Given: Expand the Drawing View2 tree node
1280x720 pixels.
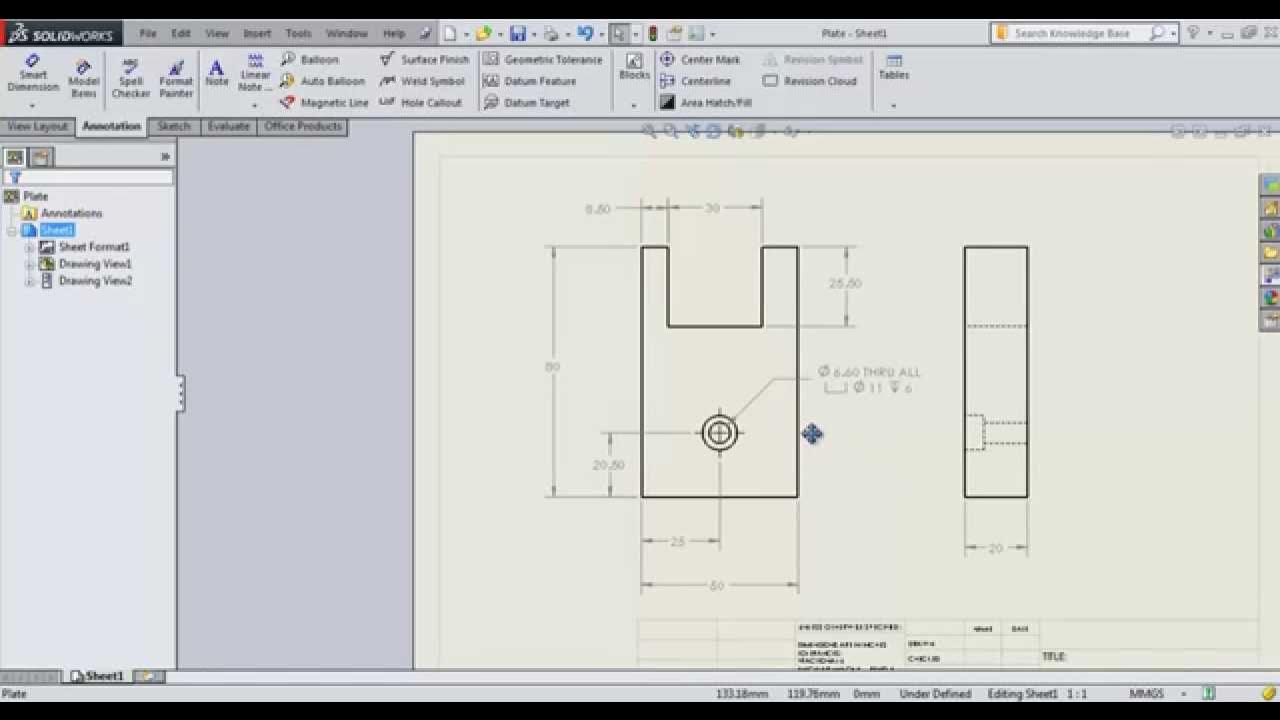Looking at the screenshot, I should (29, 281).
